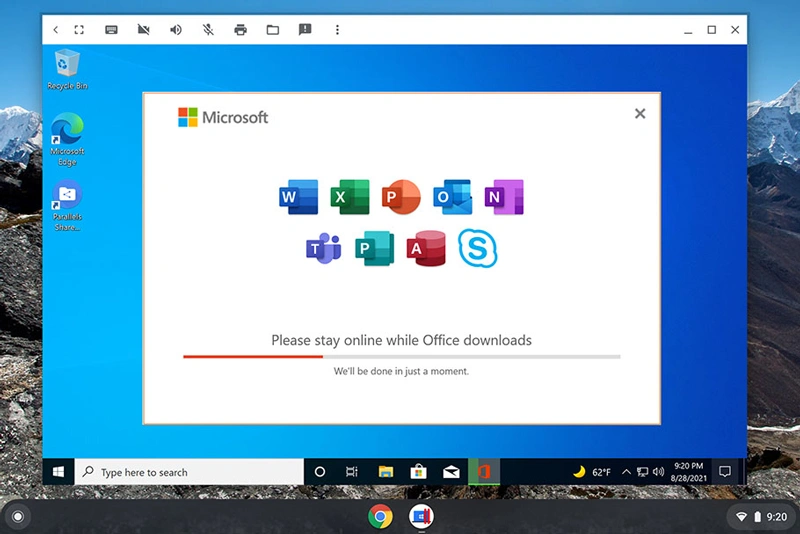This screenshot has height=534, width=800.
Task: Open Task View on Windows taskbar
Action: [352, 472]
